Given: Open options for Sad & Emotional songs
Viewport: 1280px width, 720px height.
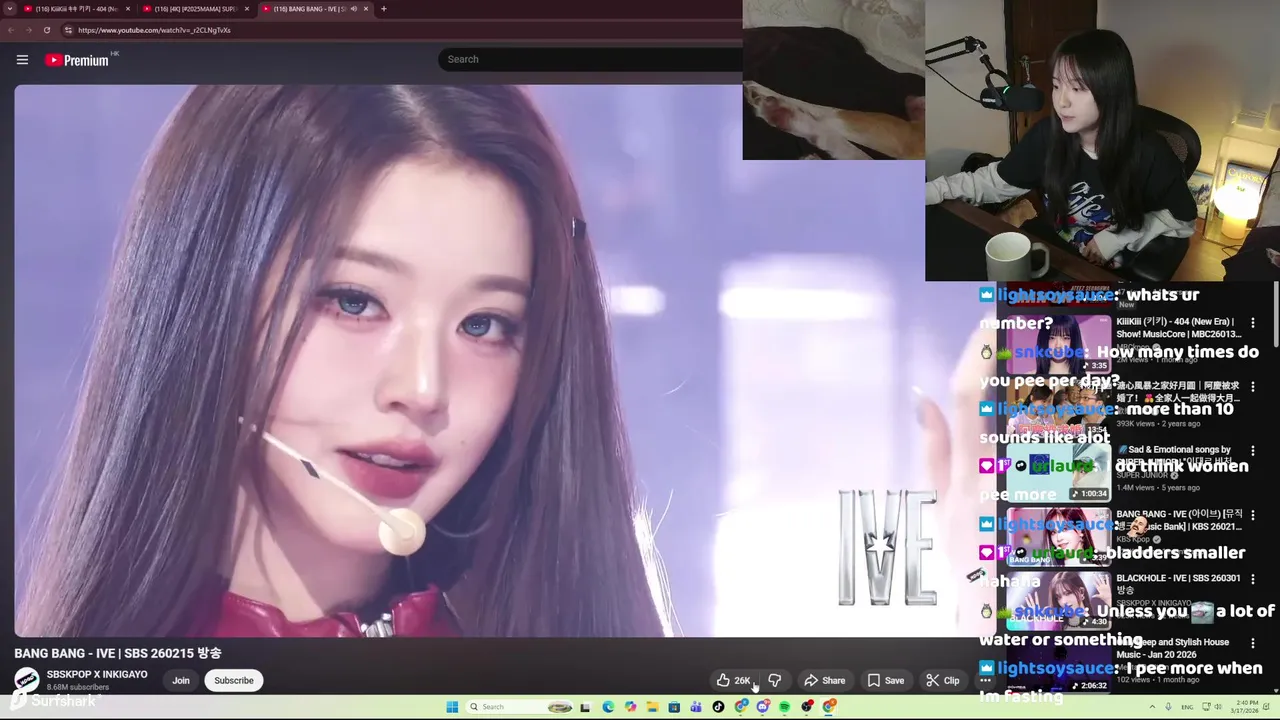Looking at the screenshot, I should (1253, 451).
